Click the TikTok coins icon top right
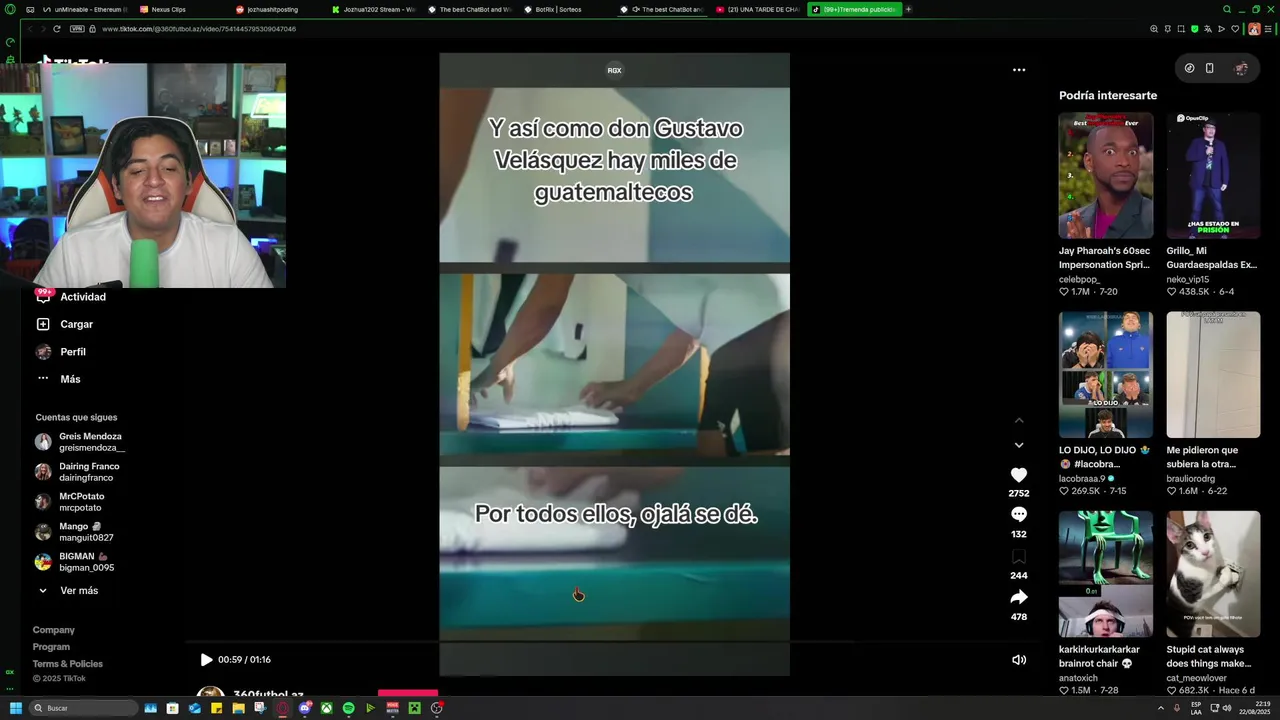 pos(1189,68)
